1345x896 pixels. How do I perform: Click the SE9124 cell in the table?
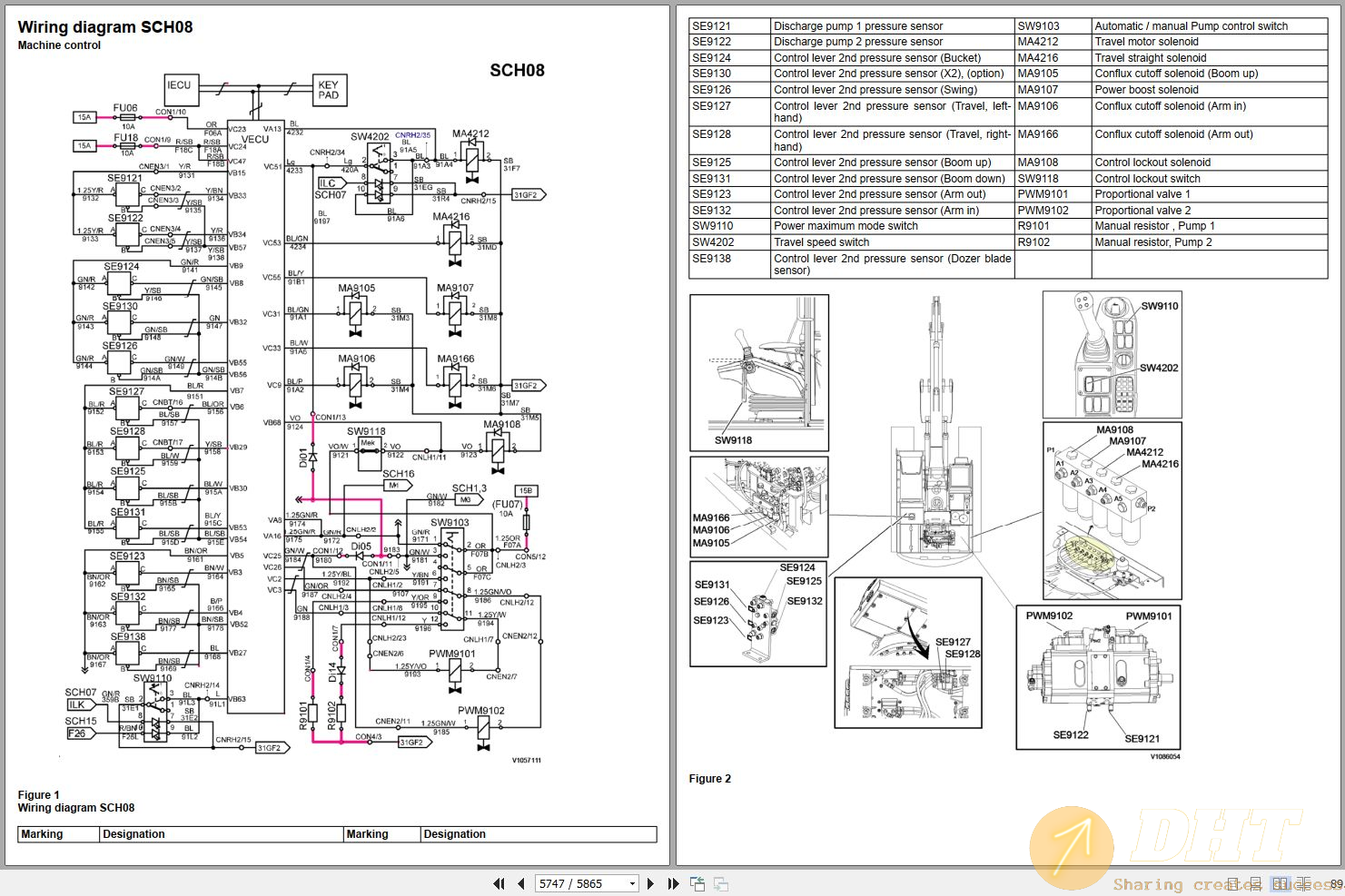pos(730,58)
